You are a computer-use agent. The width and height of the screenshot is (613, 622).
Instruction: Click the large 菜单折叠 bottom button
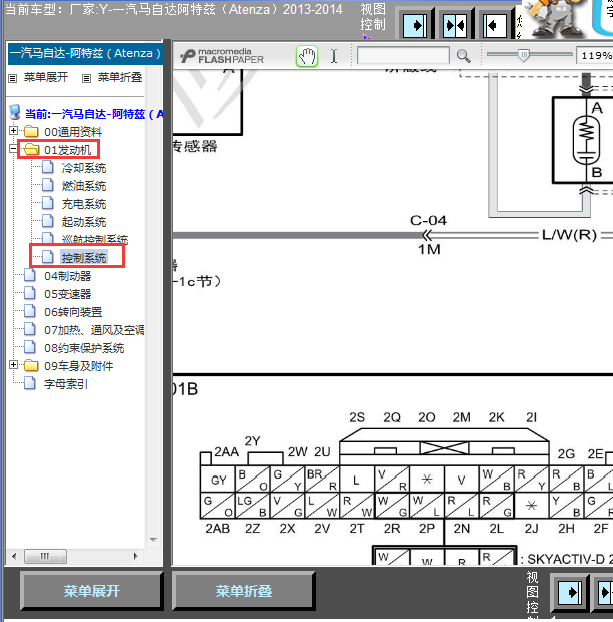244,591
